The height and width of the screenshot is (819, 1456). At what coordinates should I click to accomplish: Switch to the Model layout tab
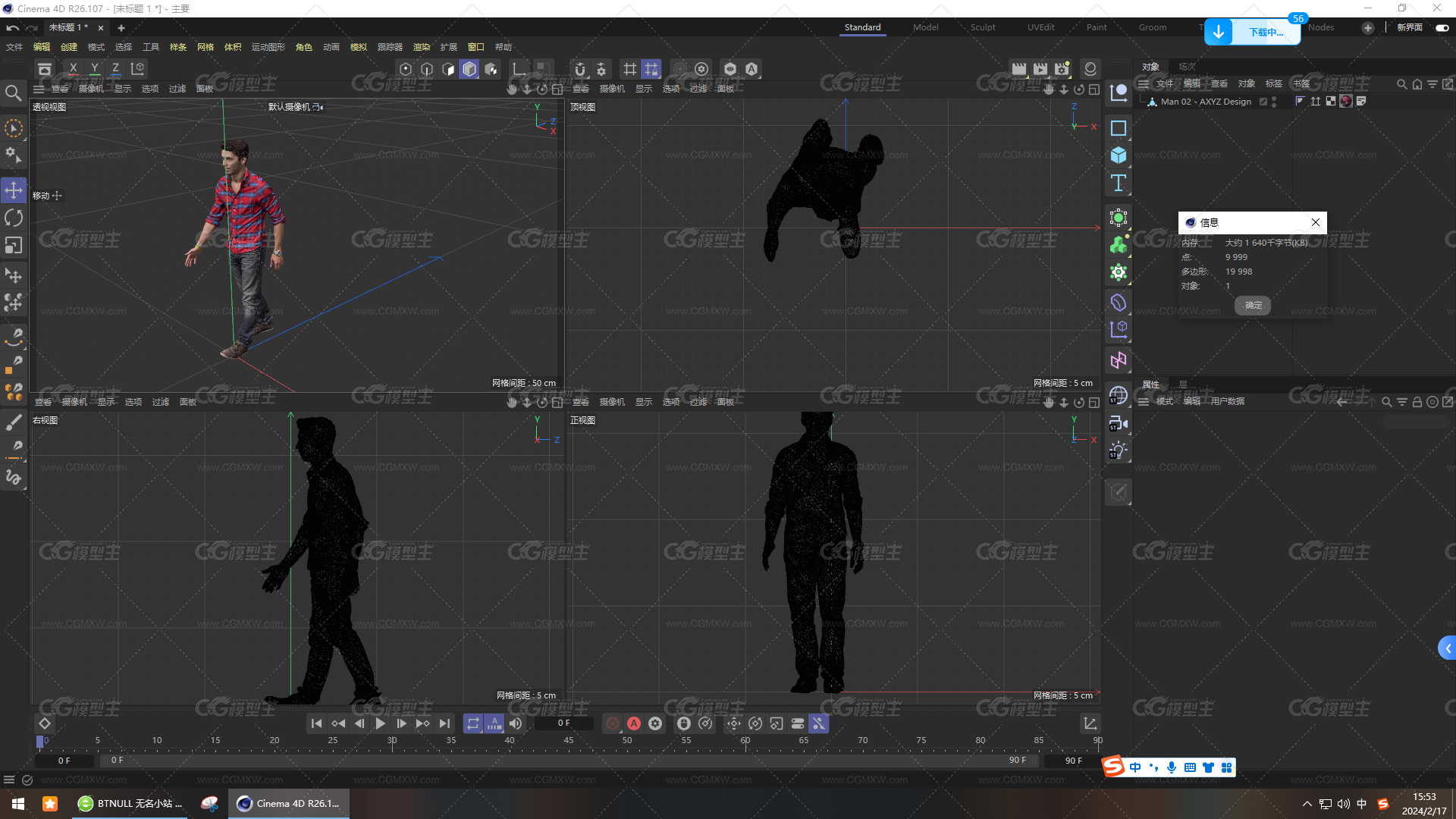point(925,27)
